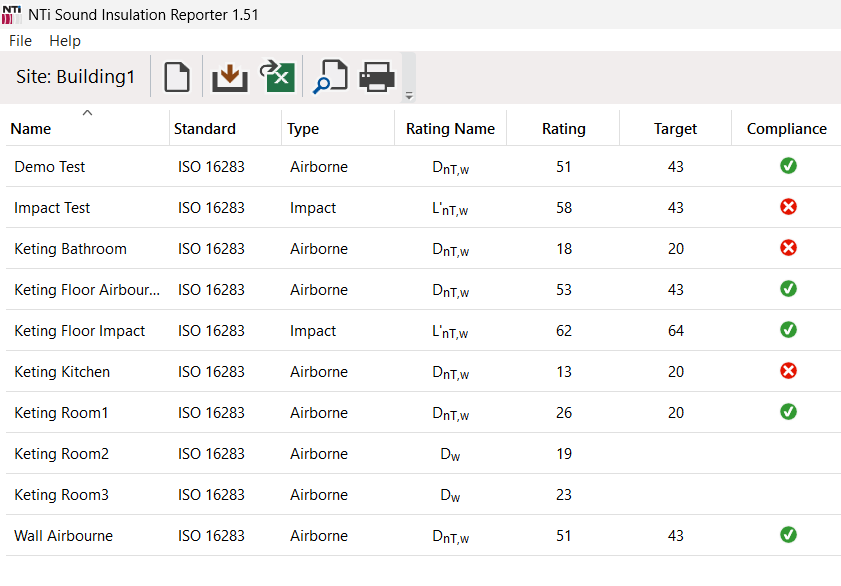Click the Import data tray icon
Viewport: 841px width, 586px height.
[x=229, y=77]
